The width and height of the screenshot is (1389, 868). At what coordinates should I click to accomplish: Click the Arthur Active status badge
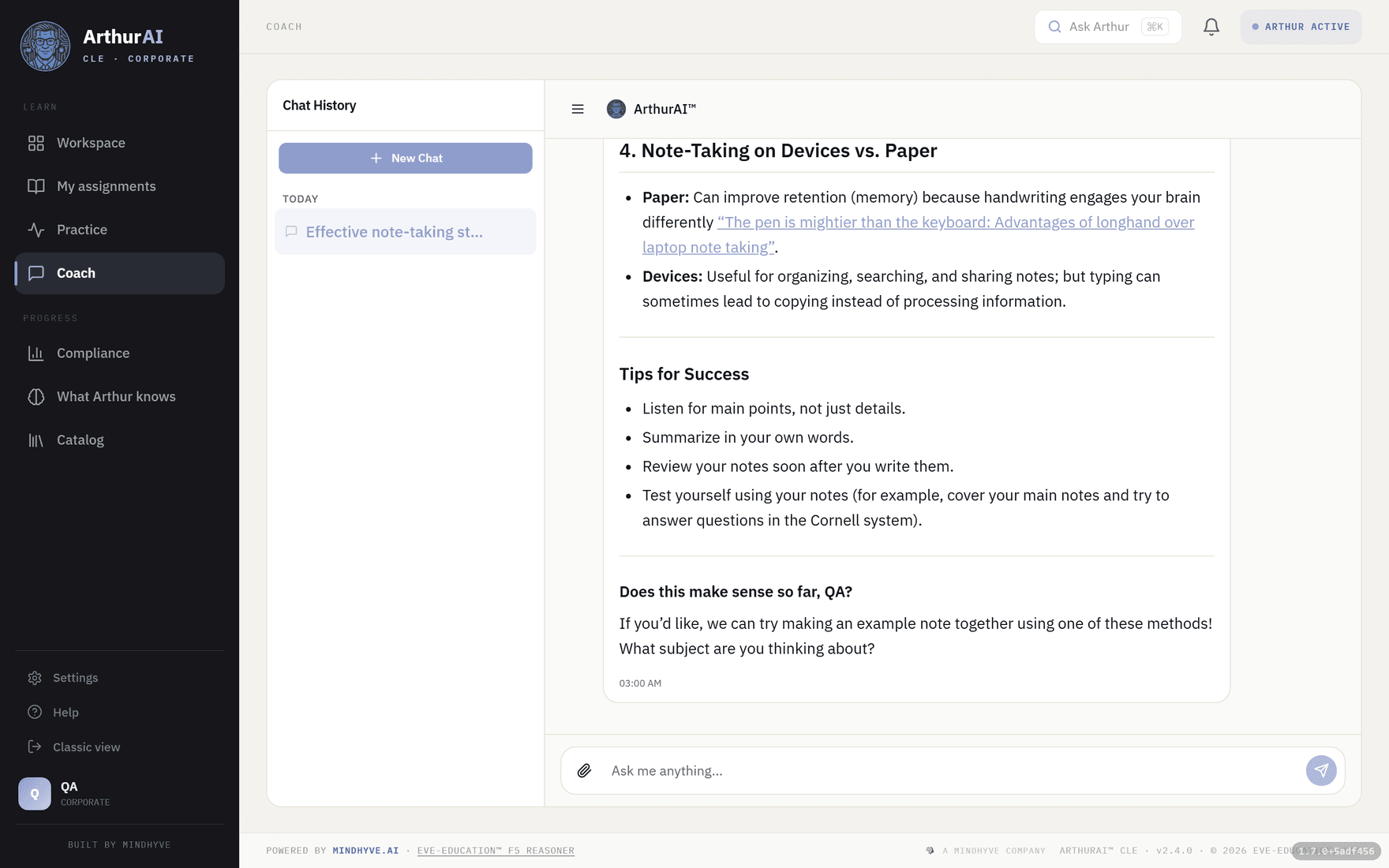pyautogui.click(x=1301, y=27)
